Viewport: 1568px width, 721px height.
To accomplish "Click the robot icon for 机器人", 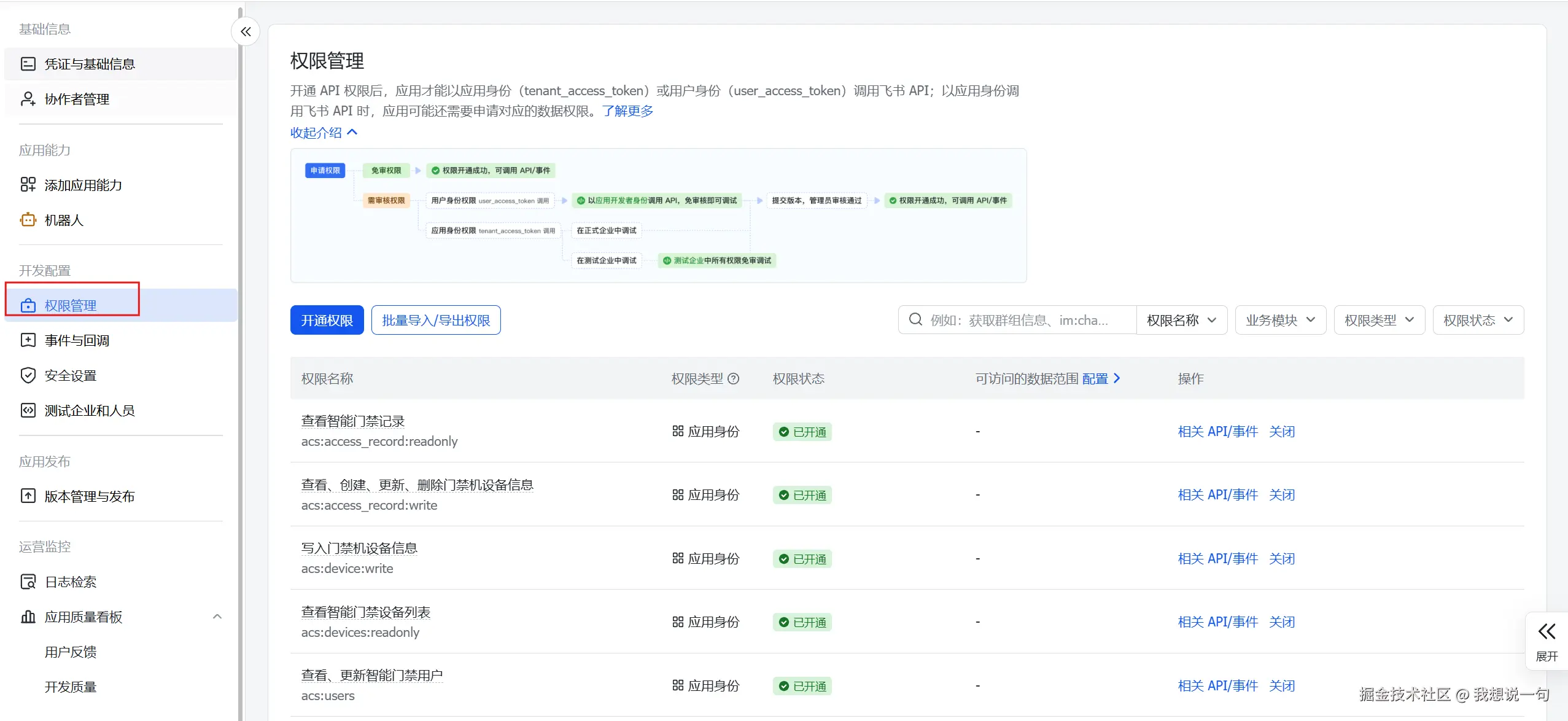I will point(28,220).
